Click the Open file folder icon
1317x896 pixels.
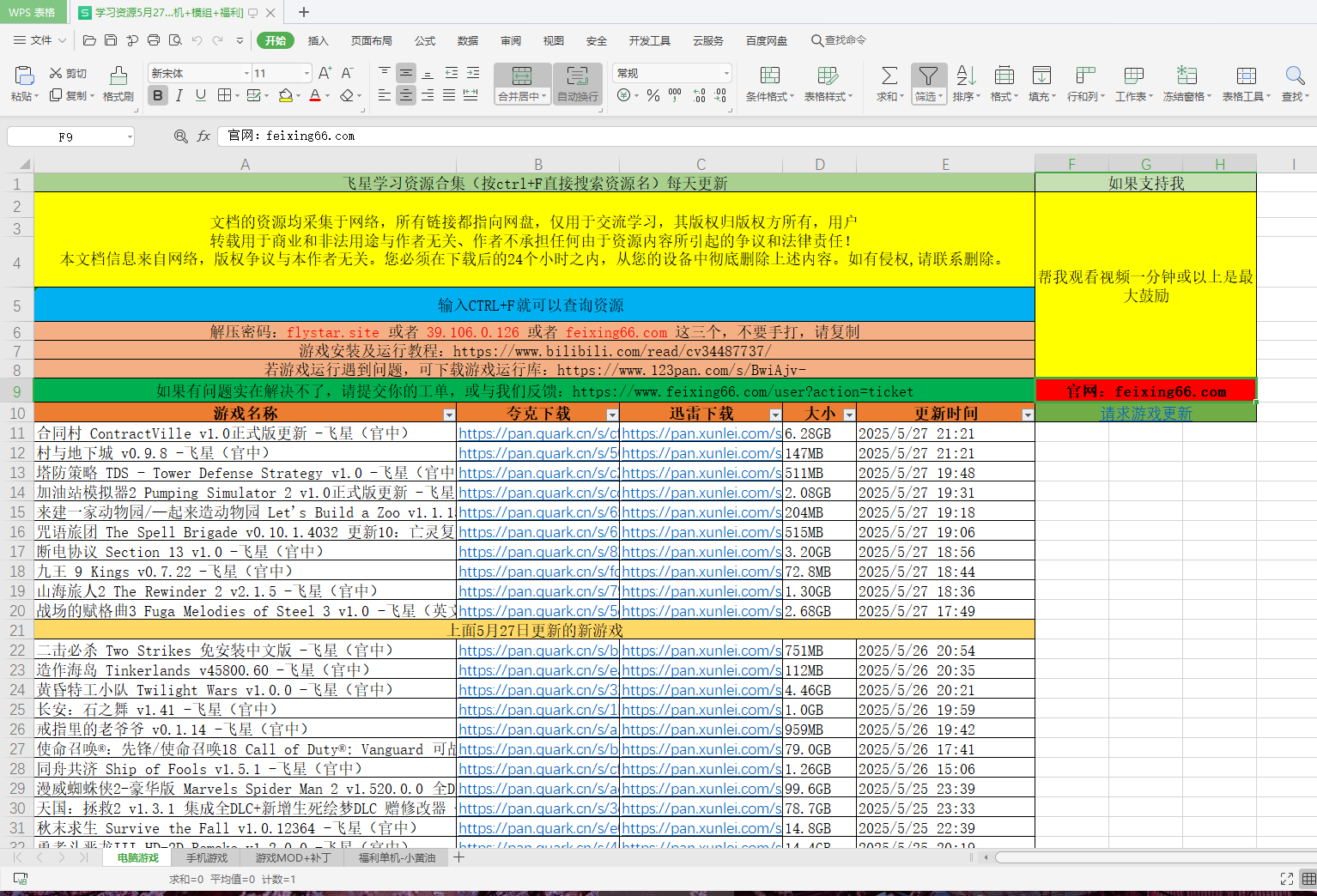point(89,40)
